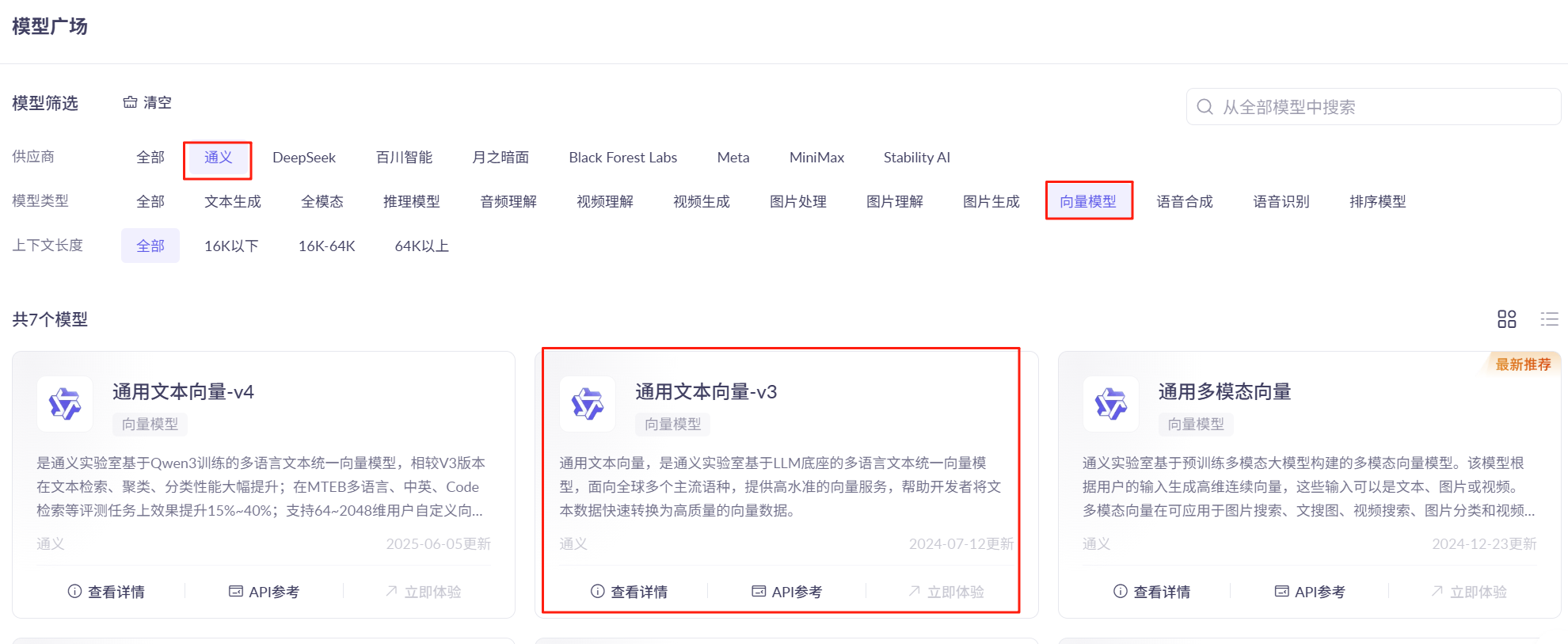Click 查看详情 on 通用文本向量-v3 card

629,592
